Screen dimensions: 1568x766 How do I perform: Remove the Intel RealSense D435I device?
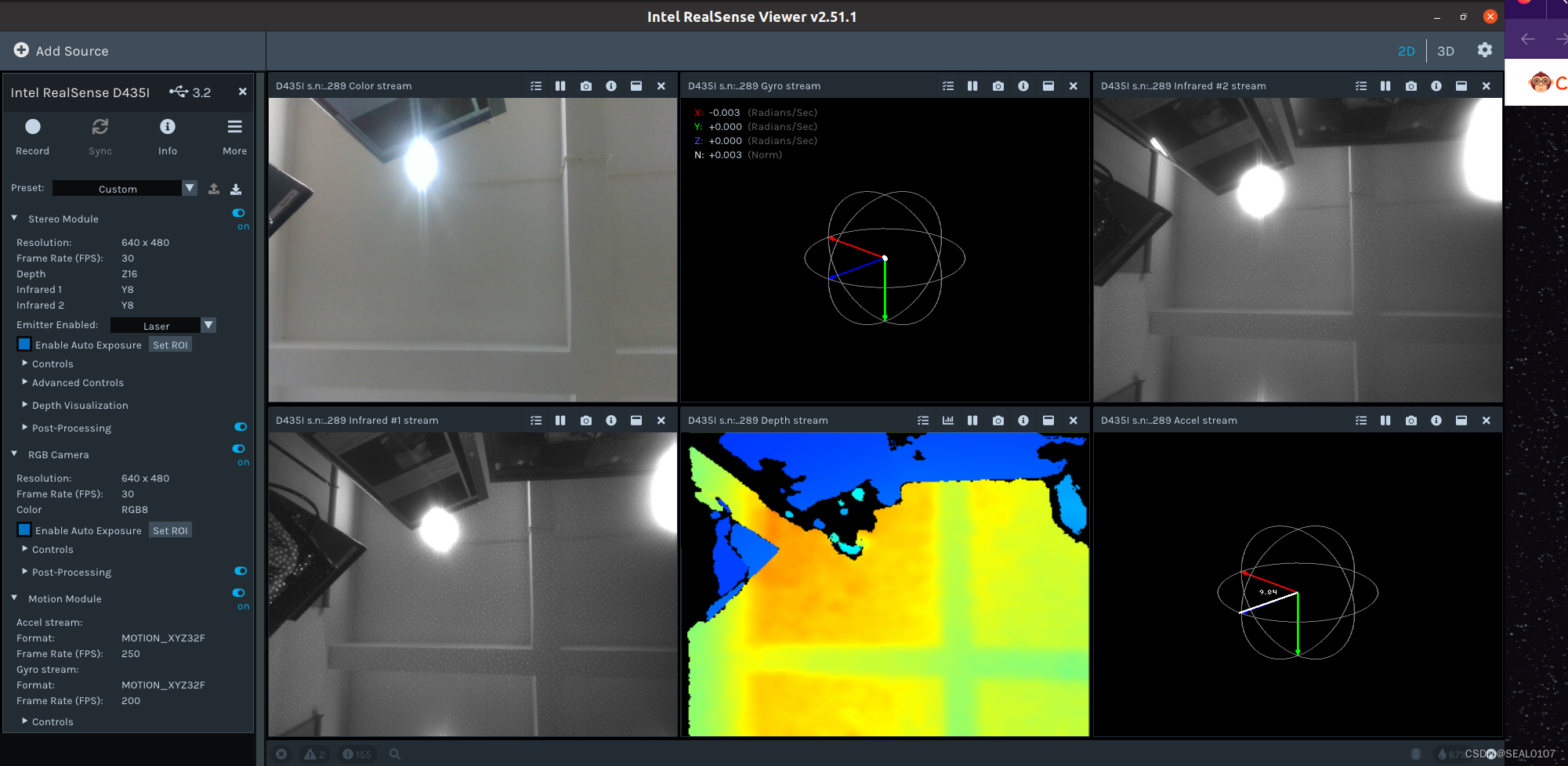[x=243, y=92]
